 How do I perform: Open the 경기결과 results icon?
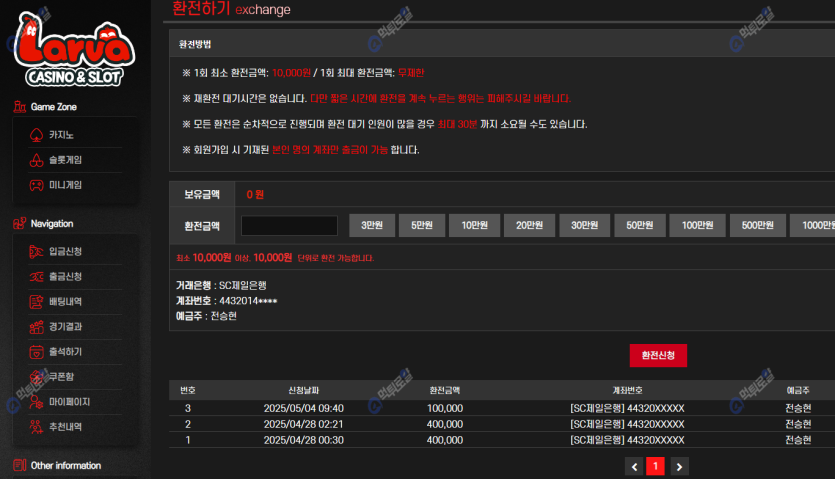point(36,326)
